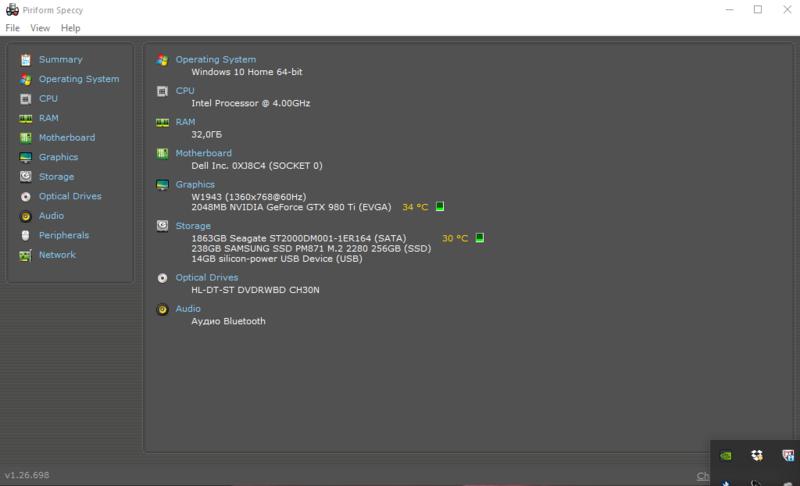Viewport: 800px width, 486px height.
Task: Click the Motherboard icon in sidebar
Action: click(26, 138)
